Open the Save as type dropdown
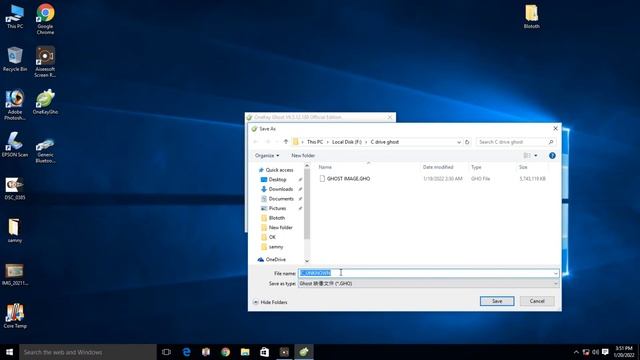This screenshot has height=360, width=640. pyautogui.click(x=556, y=283)
